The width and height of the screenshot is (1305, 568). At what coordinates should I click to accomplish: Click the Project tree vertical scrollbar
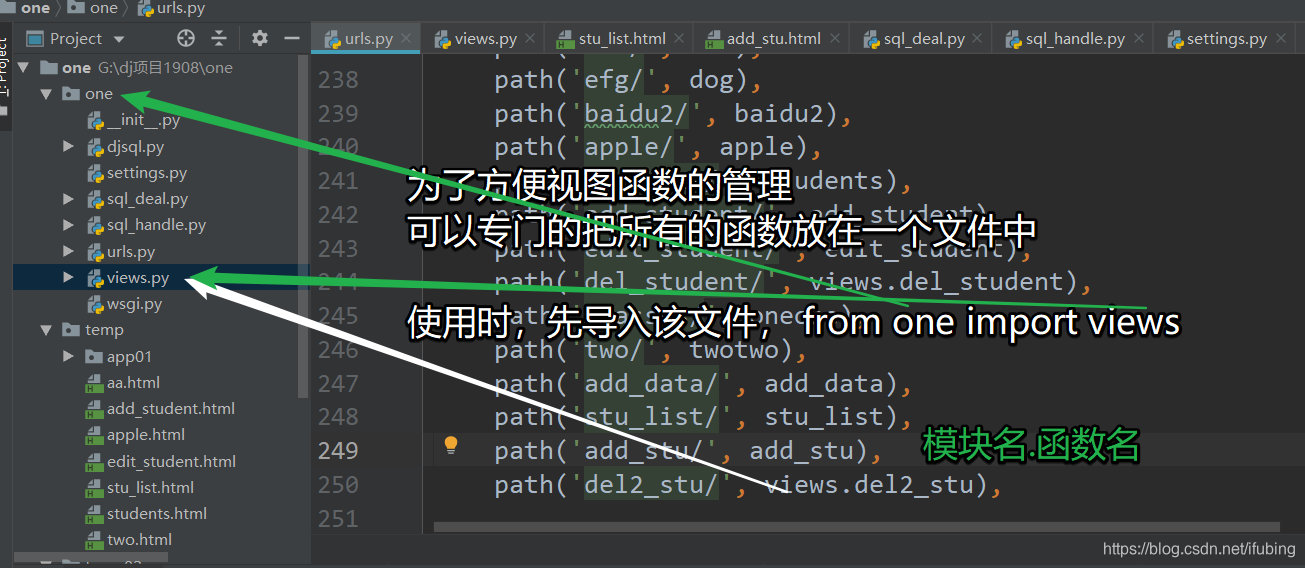[304, 225]
